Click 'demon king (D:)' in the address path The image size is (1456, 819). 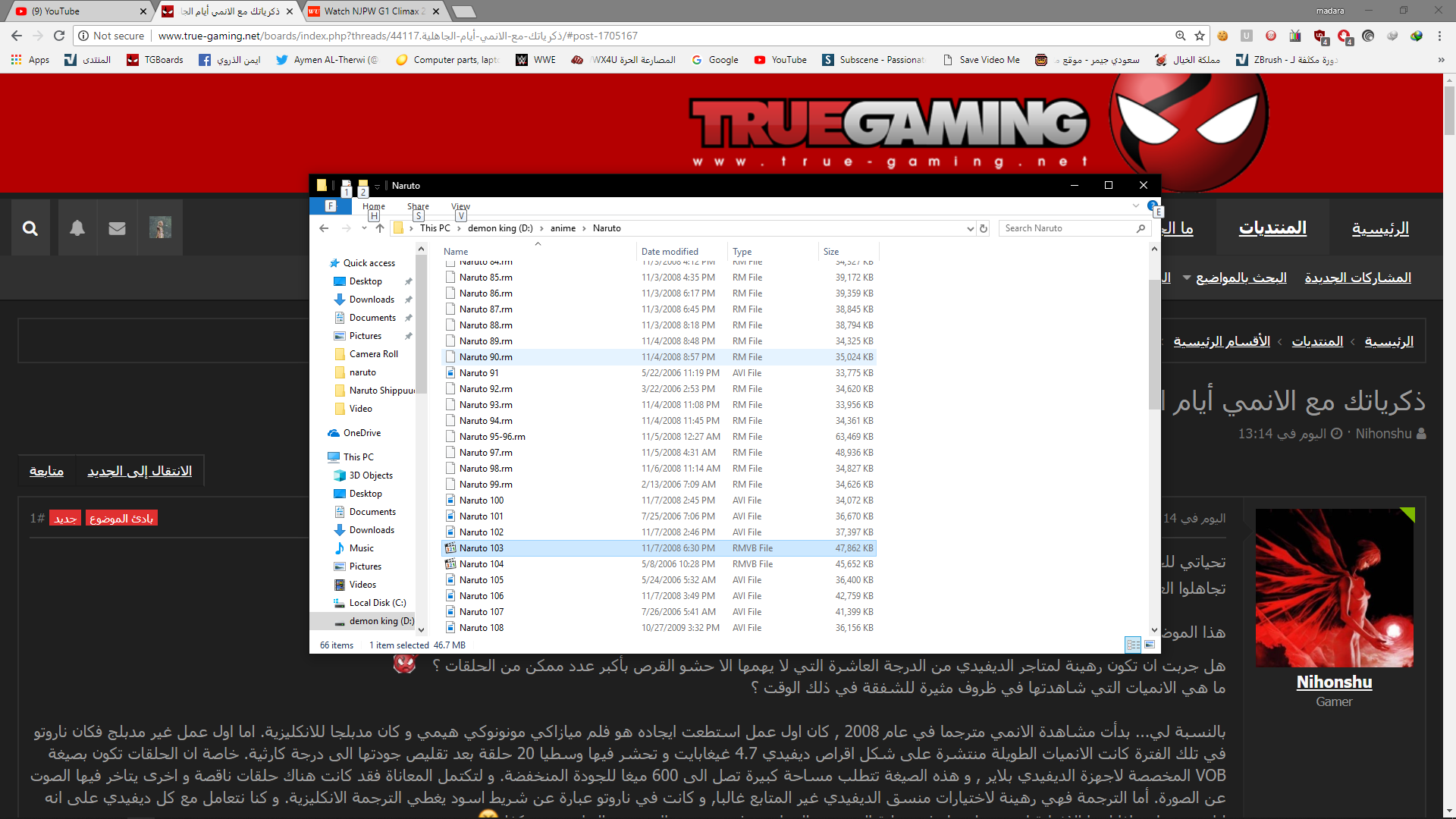click(500, 228)
